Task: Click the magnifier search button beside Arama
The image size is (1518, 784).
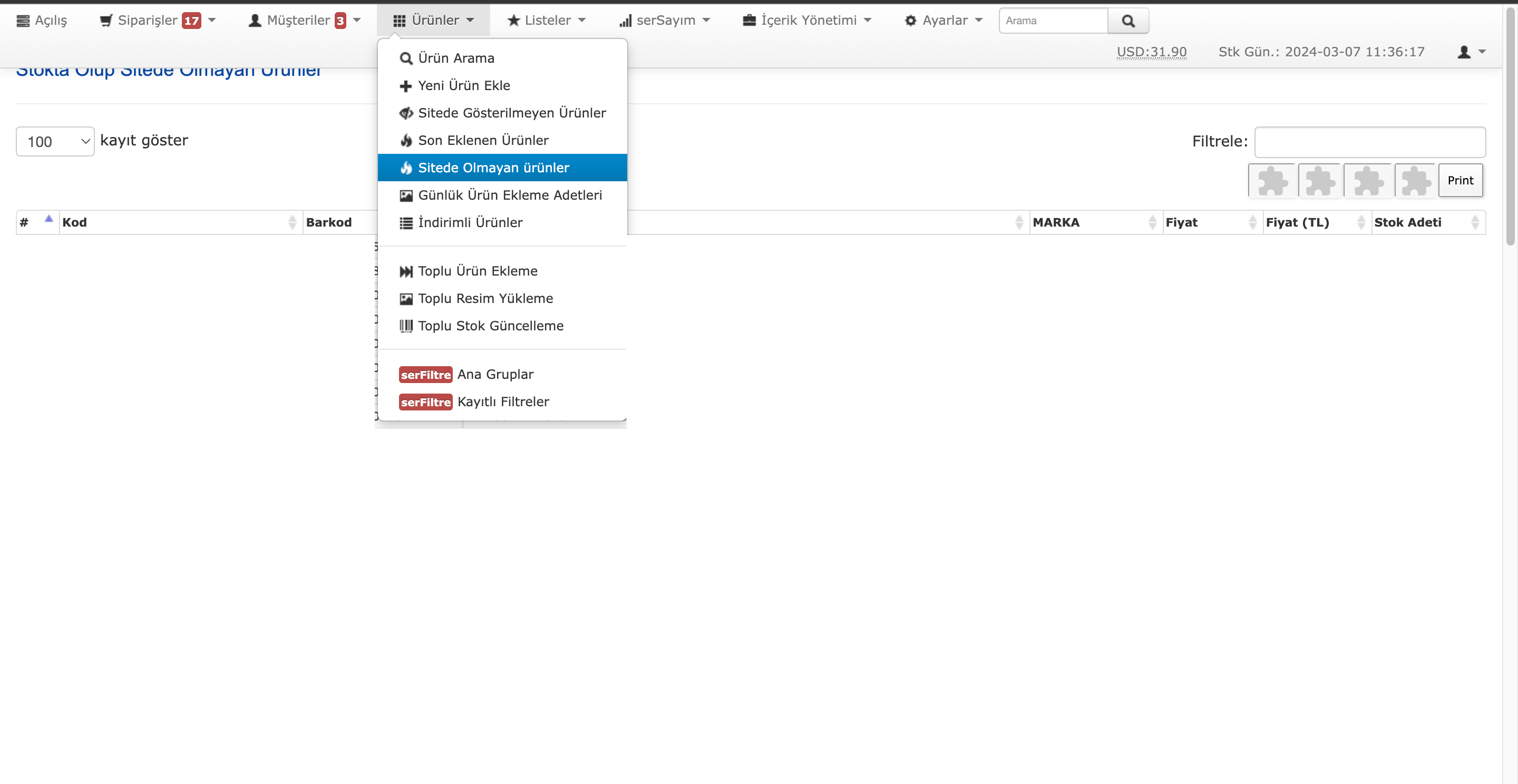Action: click(x=1128, y=21)
